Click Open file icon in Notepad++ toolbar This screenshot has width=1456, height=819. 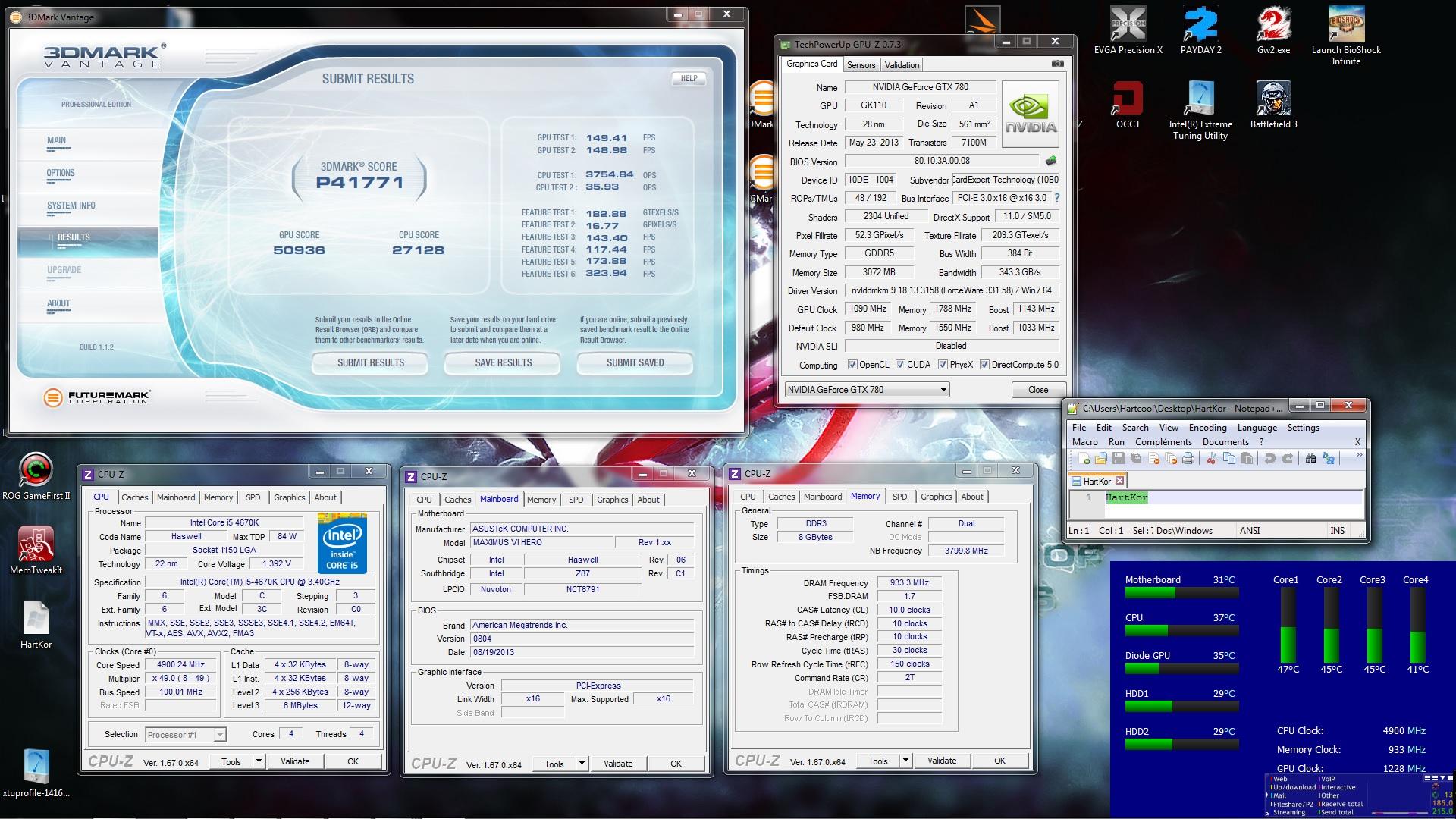(x=1100, y=459)
